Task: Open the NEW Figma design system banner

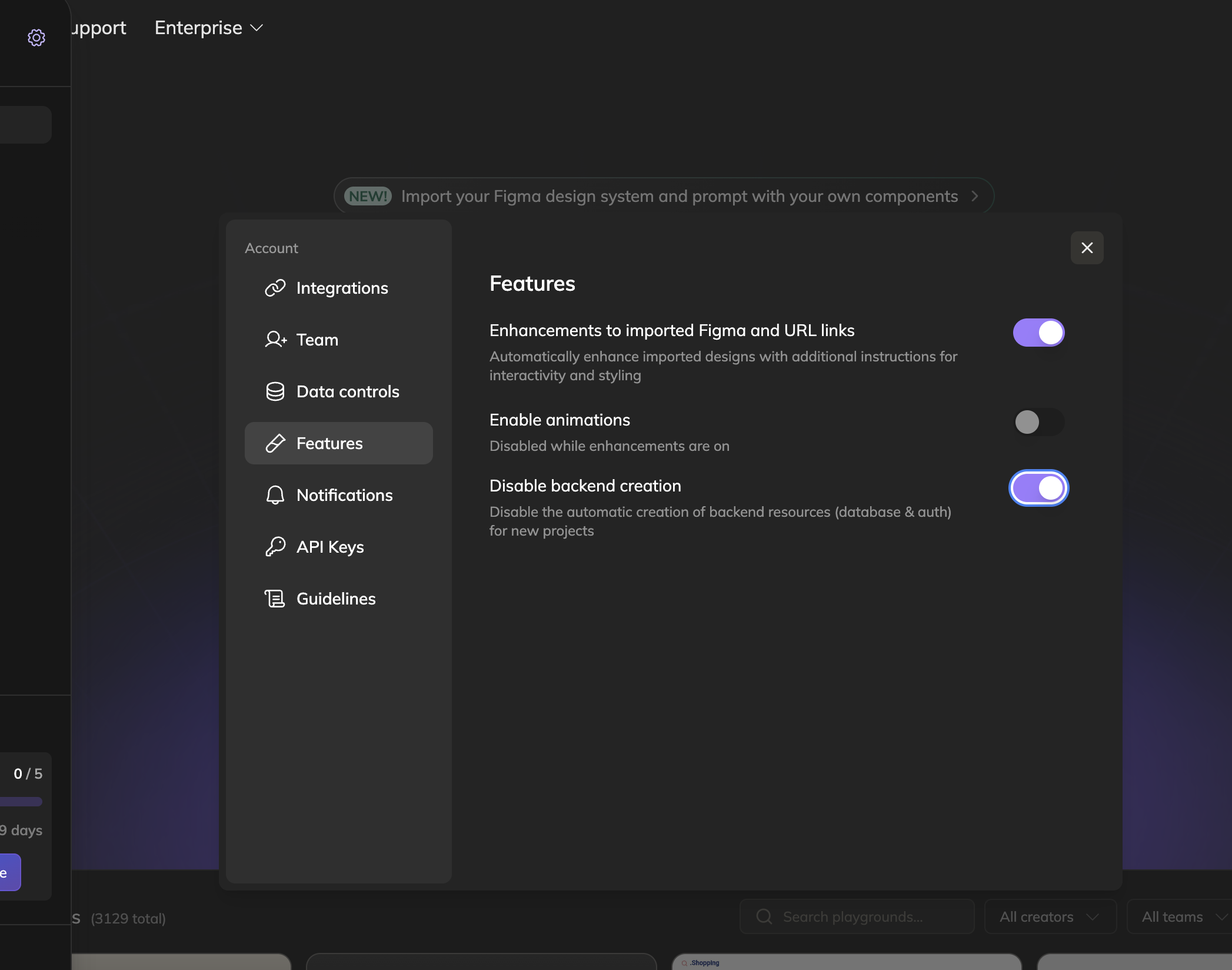Action: point(663,196)
